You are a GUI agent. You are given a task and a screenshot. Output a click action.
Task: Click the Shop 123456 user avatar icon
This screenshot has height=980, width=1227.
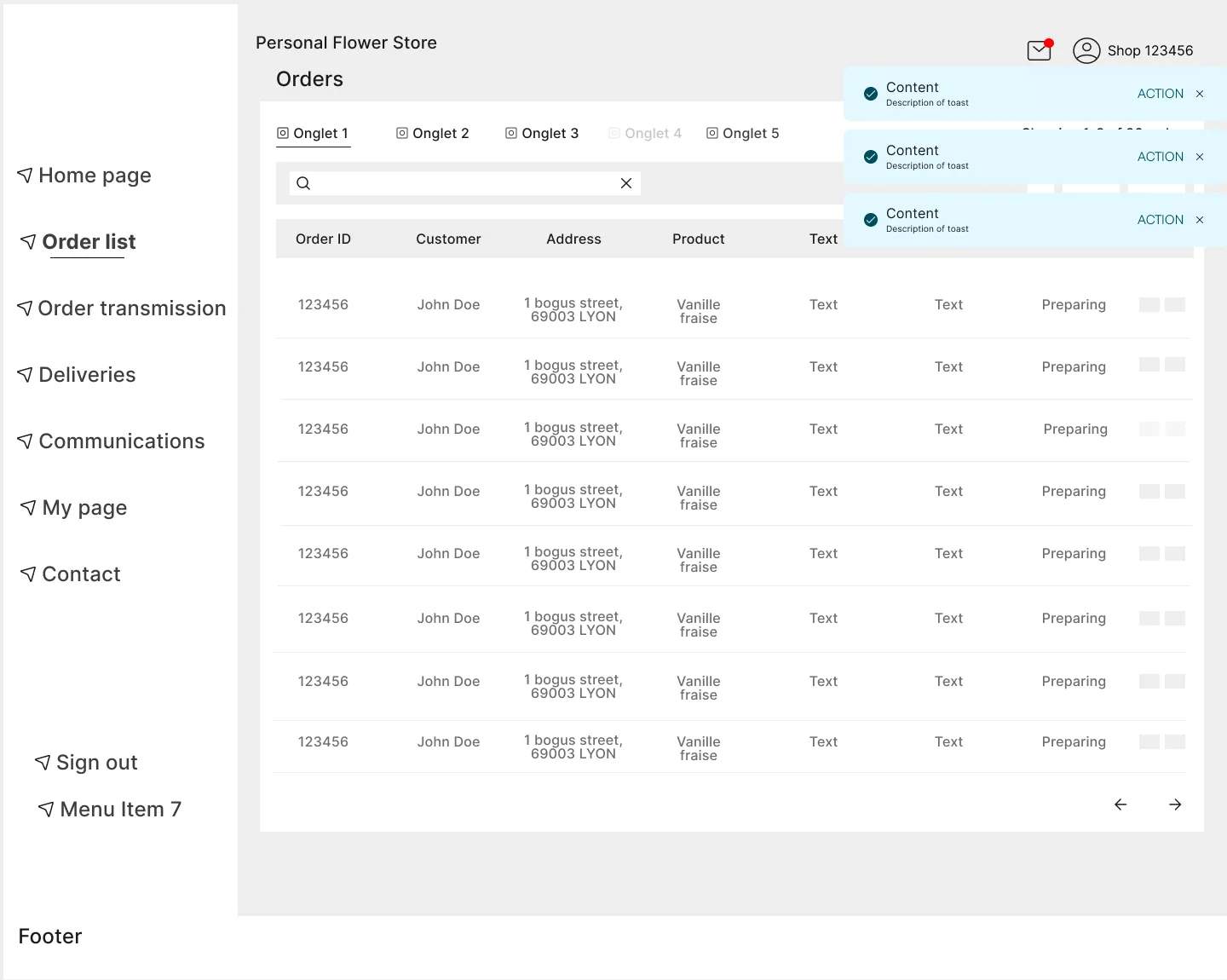pyautogui.click(x=1086, y=50)
